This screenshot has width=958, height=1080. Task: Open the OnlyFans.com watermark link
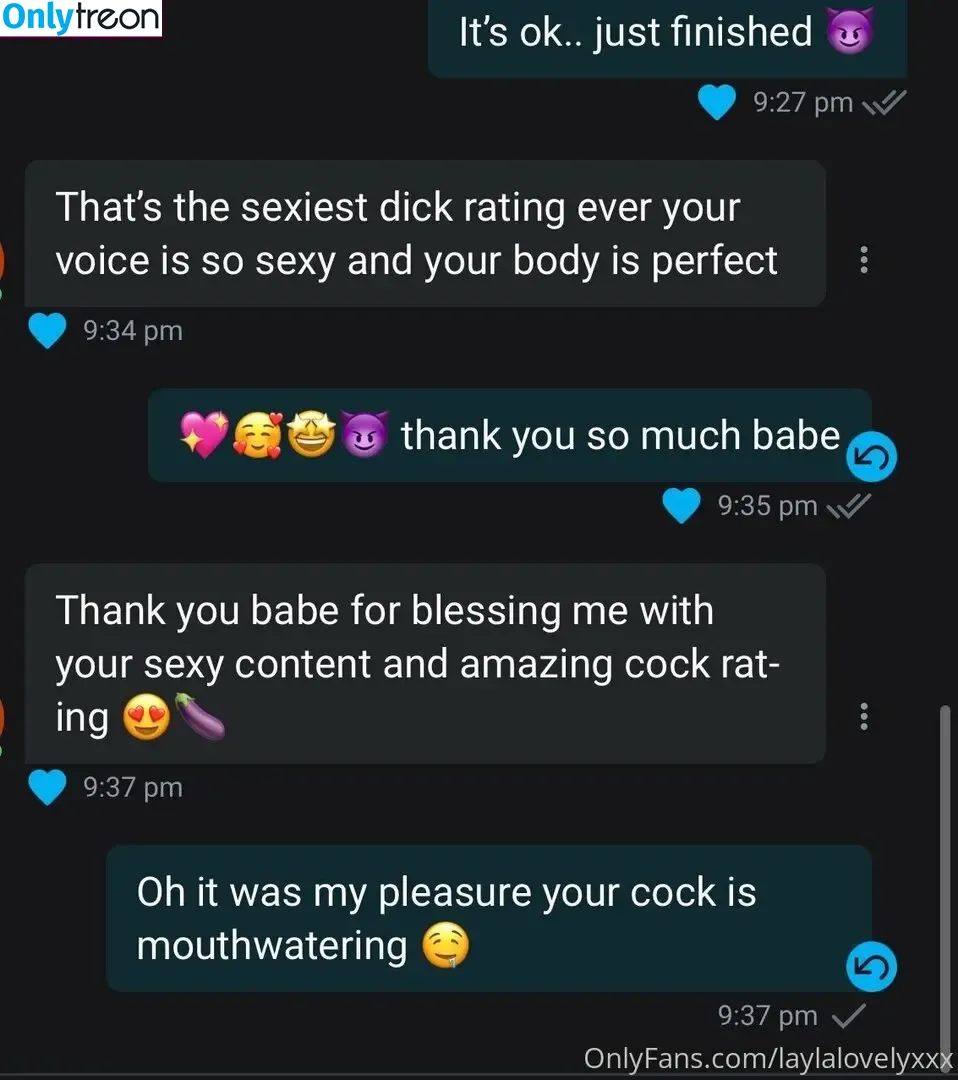(768, 1059)
